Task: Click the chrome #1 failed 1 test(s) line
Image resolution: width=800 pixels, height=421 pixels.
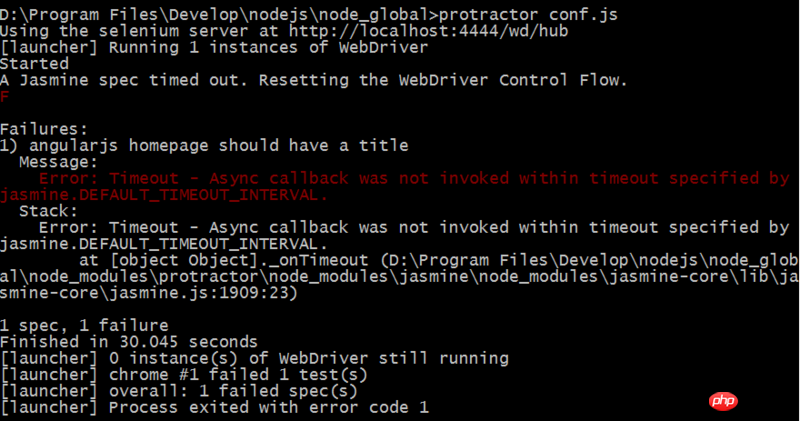Action: coord(184,375)
